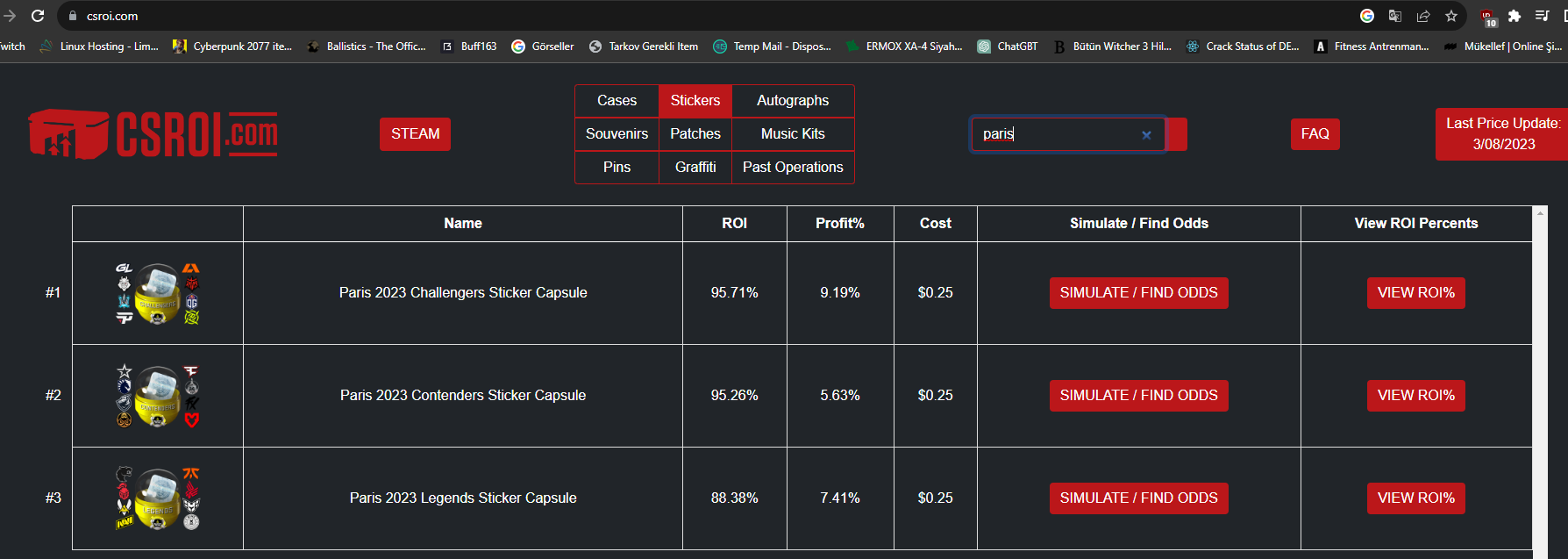Open the translate page icon
This screenshot has width=1568, height=559.
(x=1395, y=16)
